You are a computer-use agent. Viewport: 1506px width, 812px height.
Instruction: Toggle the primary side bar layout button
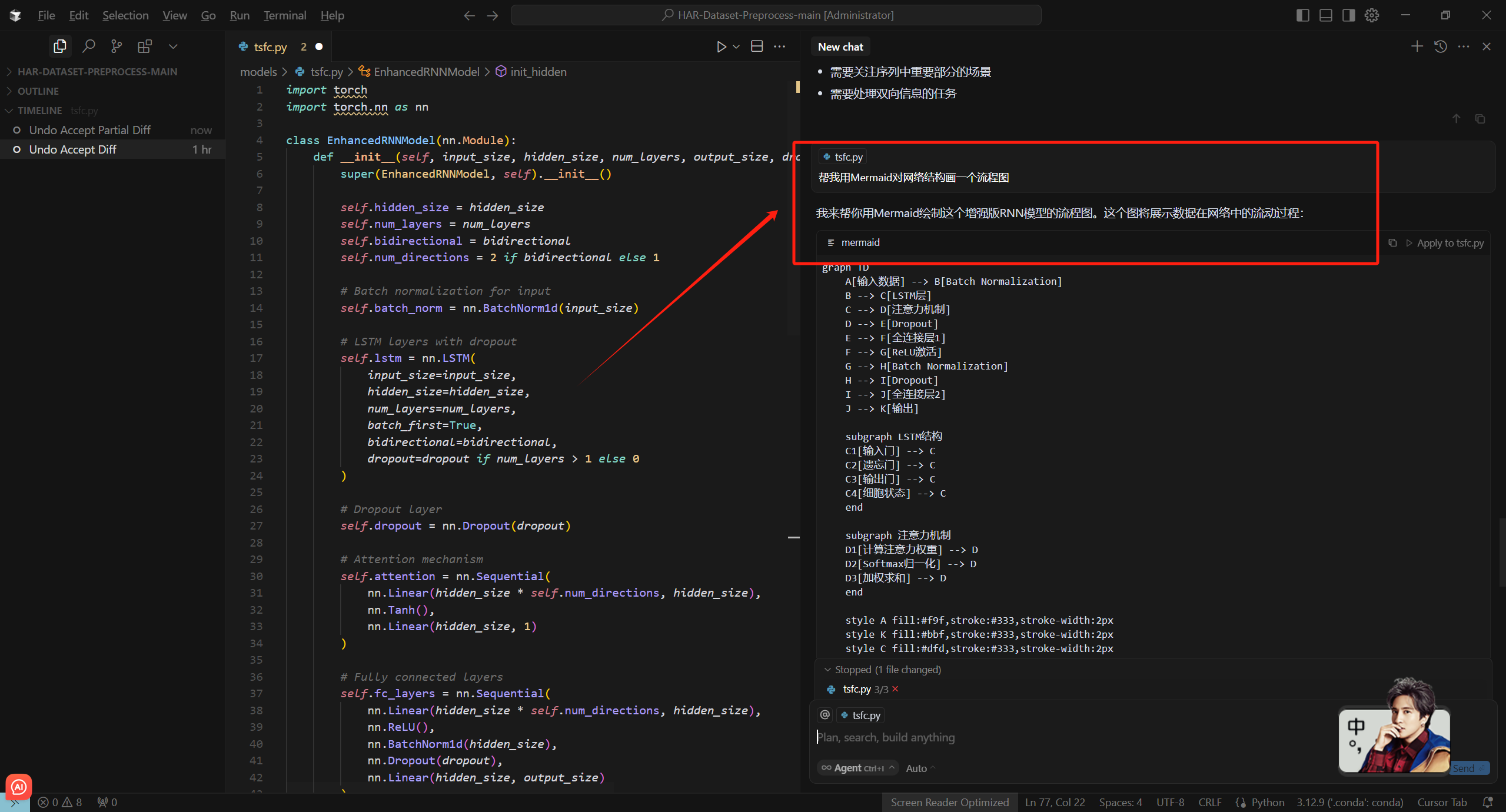pos(1302,15)
